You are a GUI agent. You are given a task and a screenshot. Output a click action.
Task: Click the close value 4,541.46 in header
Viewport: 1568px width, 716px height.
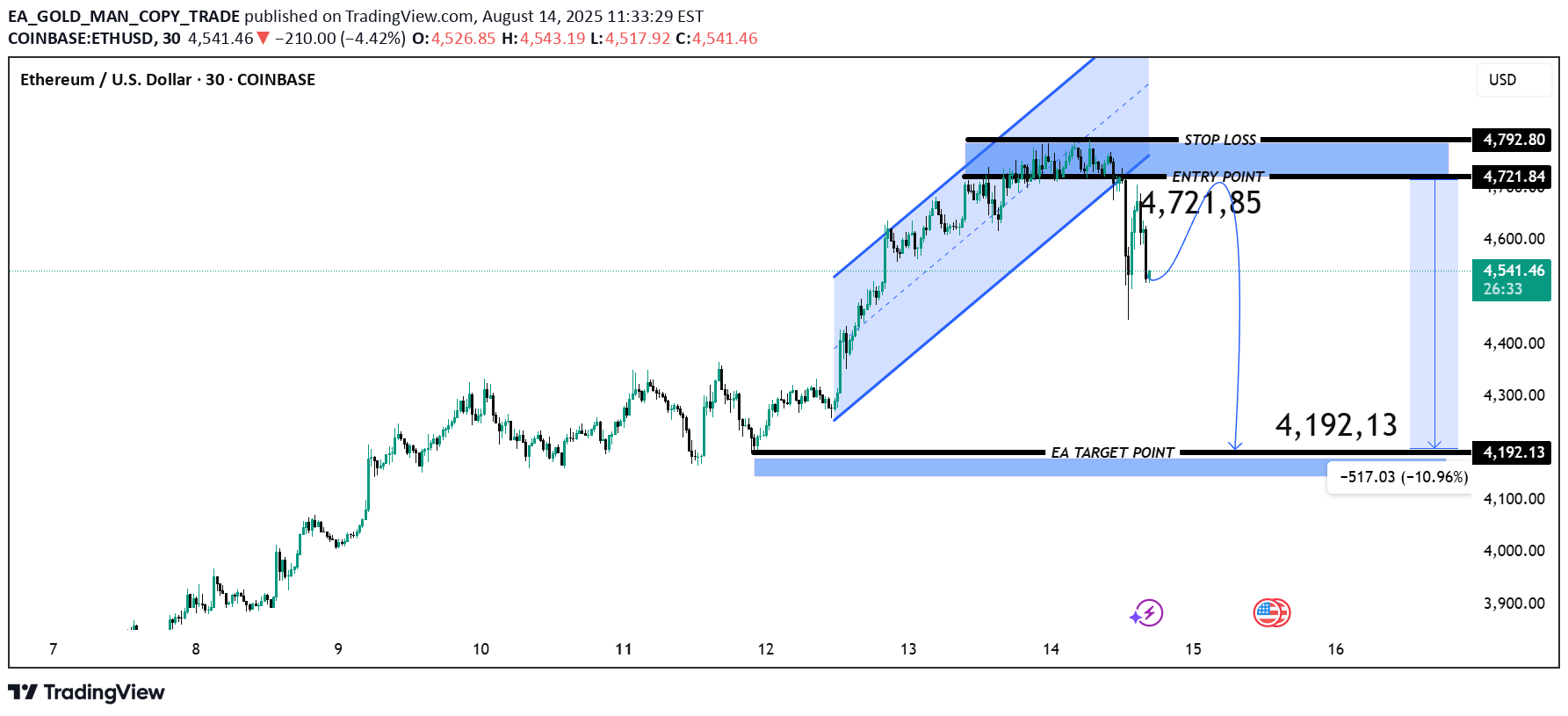coord(725,39)
